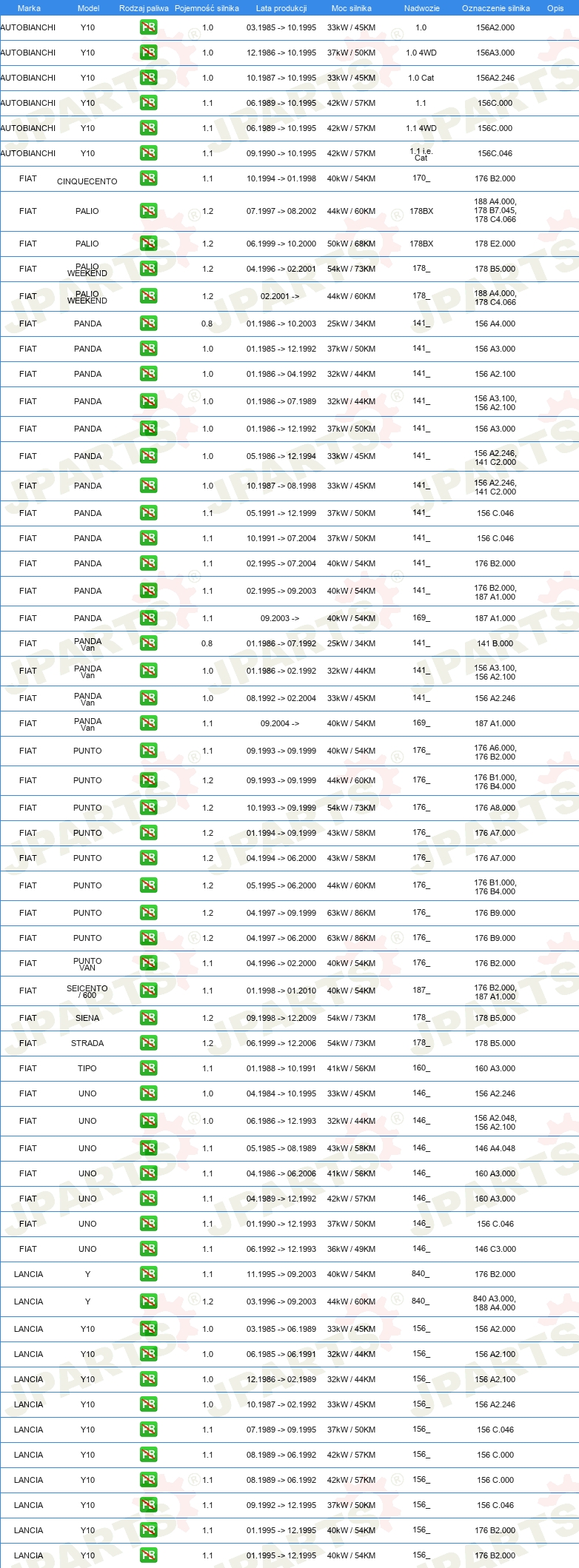The height and width of the screenshot is (1568, 579).
Task: Select the fuel icon for the Autobianchi Y10 1.0 4WD row
Action: click(x=148, y=53)
